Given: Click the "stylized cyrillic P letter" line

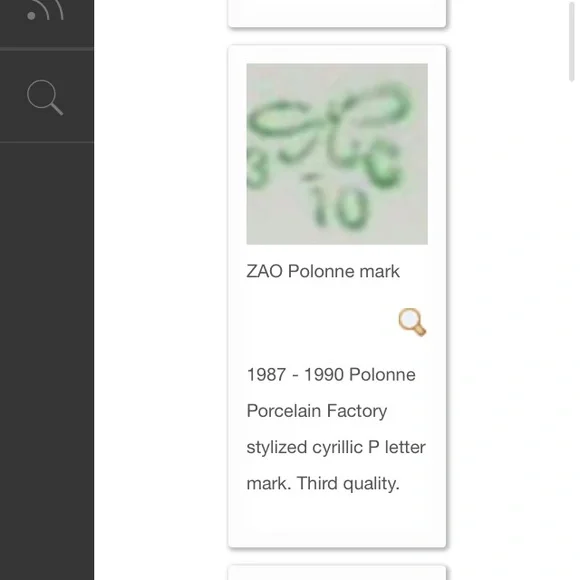Looking at the screenshot, I should pyautogui.click(x=336, y=447).
